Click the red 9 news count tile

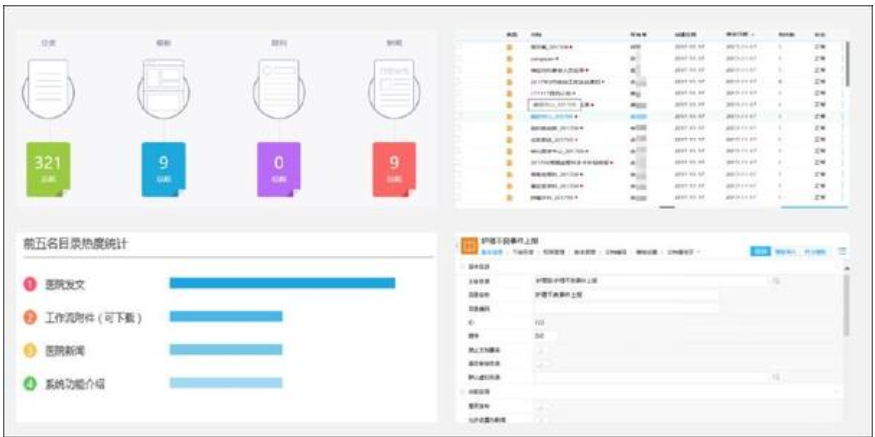pos(395,169)
